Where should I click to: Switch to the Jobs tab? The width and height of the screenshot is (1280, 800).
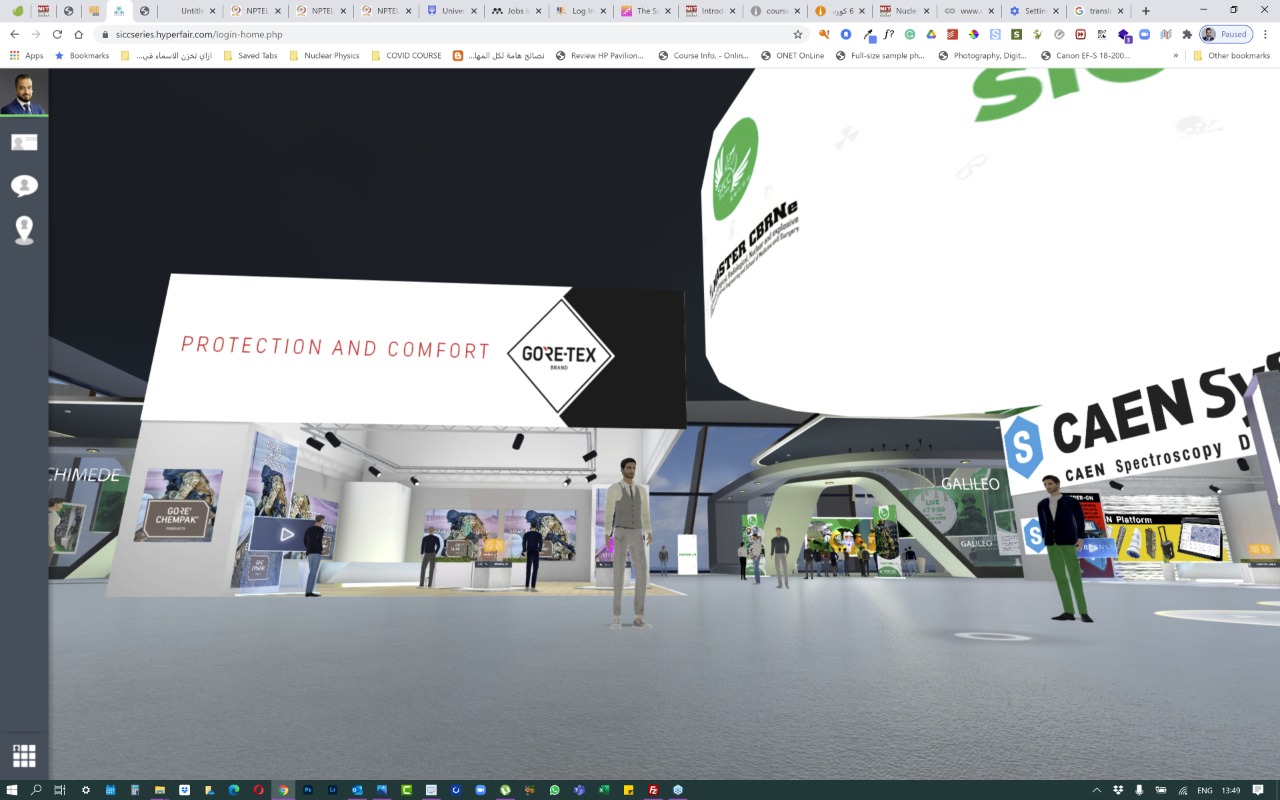coord(516,11)
